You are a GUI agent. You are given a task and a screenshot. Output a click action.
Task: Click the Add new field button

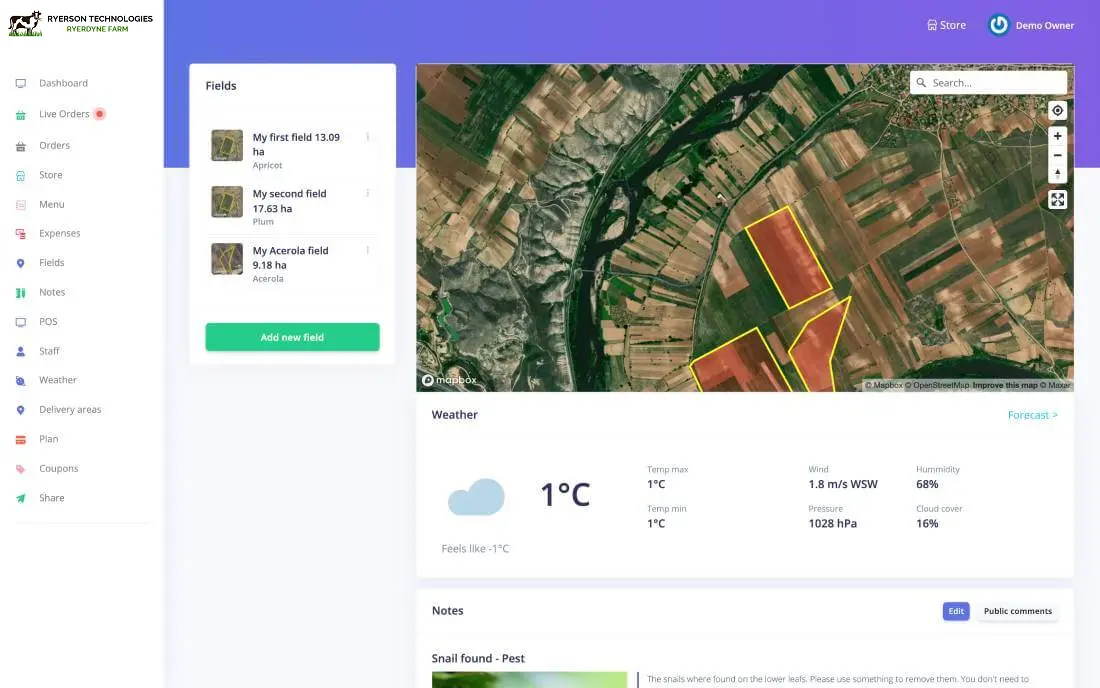(x=292, y=337)
